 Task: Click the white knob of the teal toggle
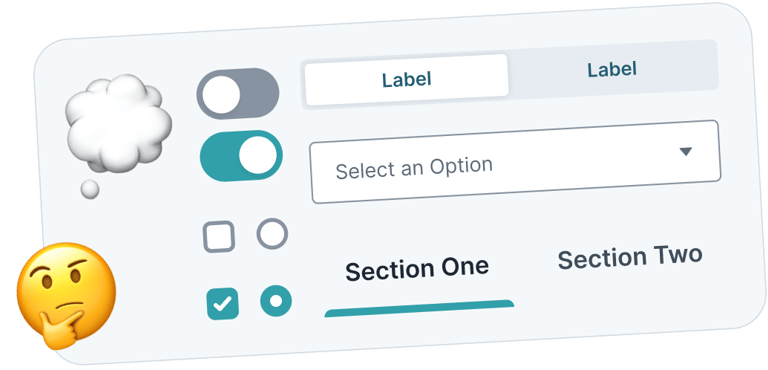pyautogui.click(x=258, y=155)
